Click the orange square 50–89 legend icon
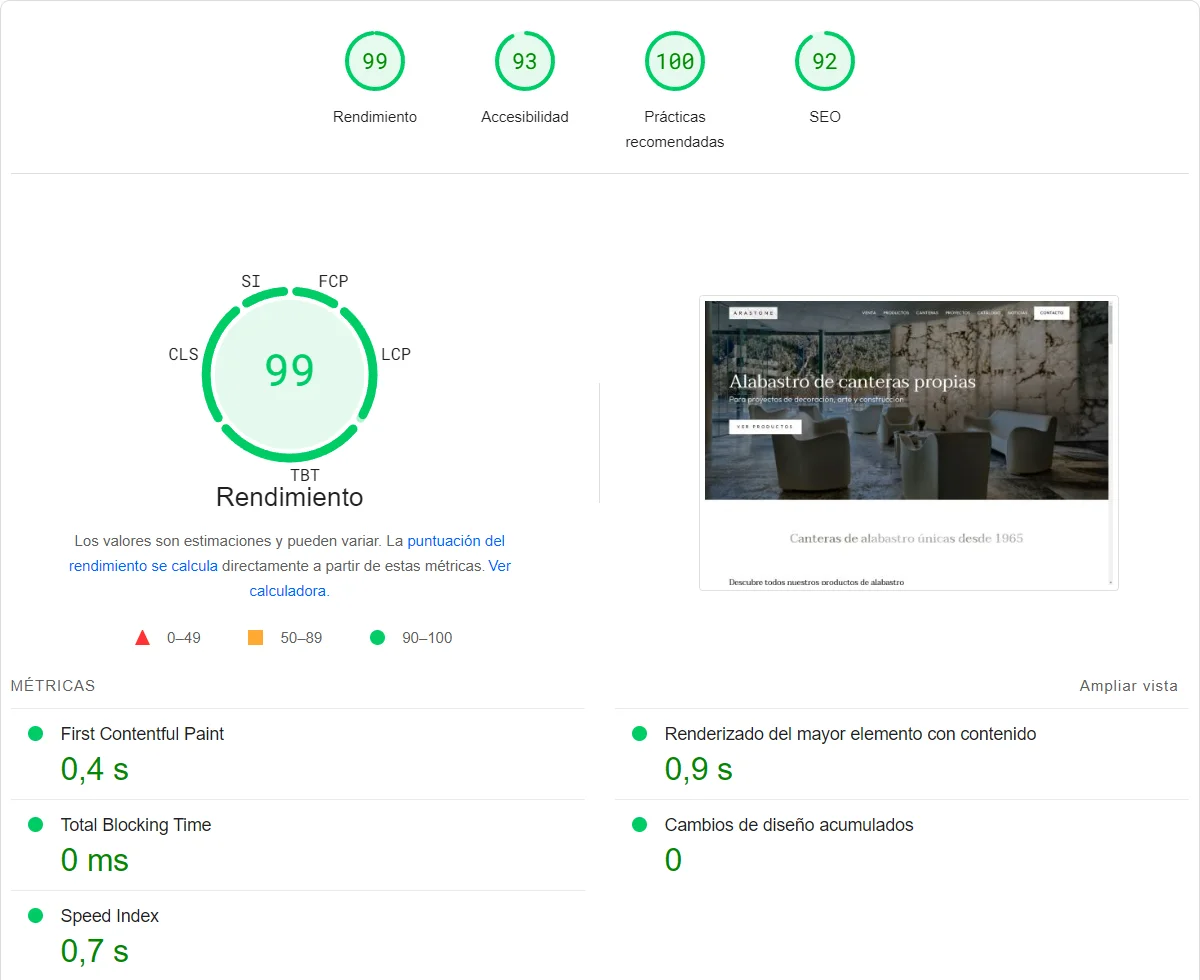Viewport: 1200px width, 980px height. click(255, 638)
